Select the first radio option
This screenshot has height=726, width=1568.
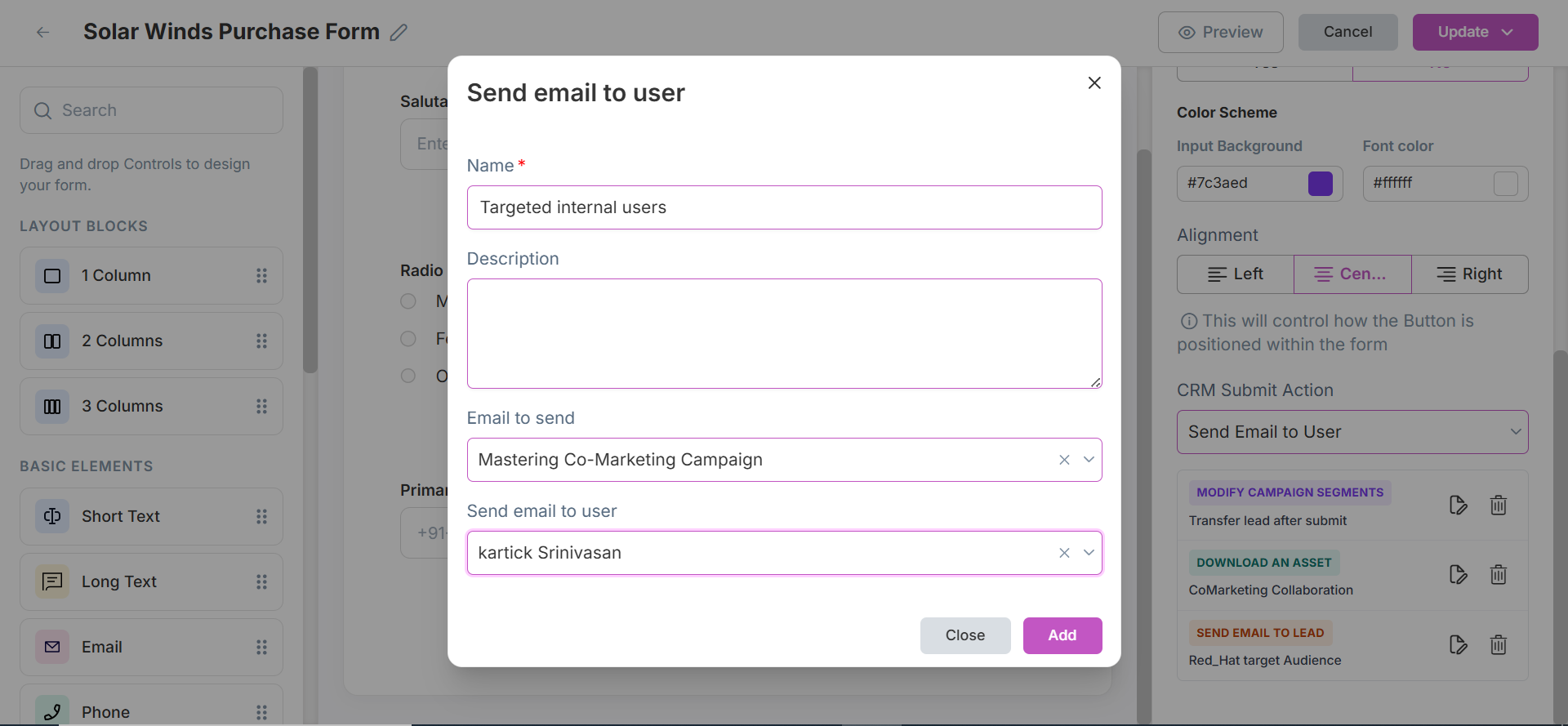click(x=408, y=301)
